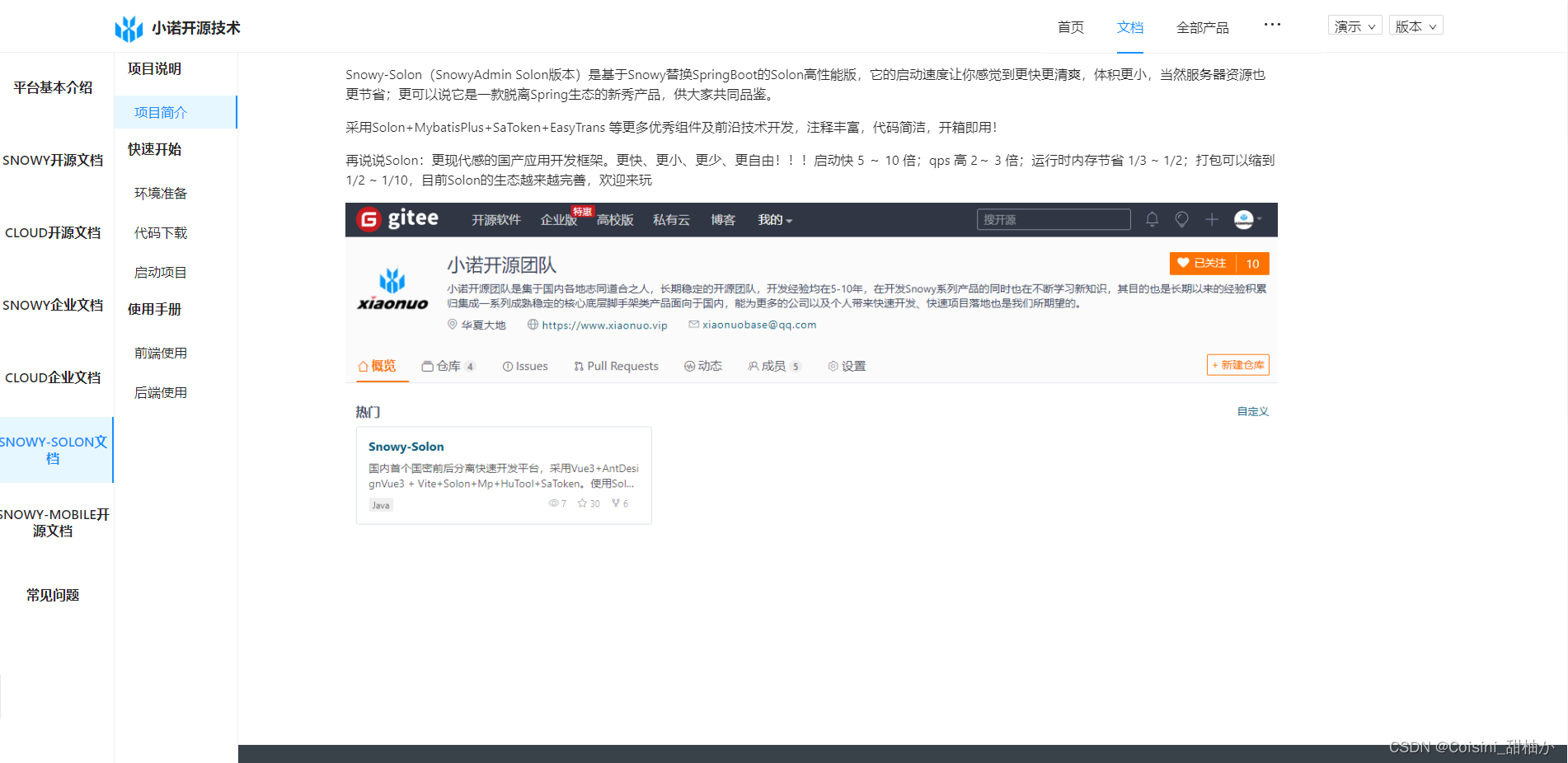Open 项目简介 in doc menu
Screen dimensions: 1568x763
[x=176, y=112]
